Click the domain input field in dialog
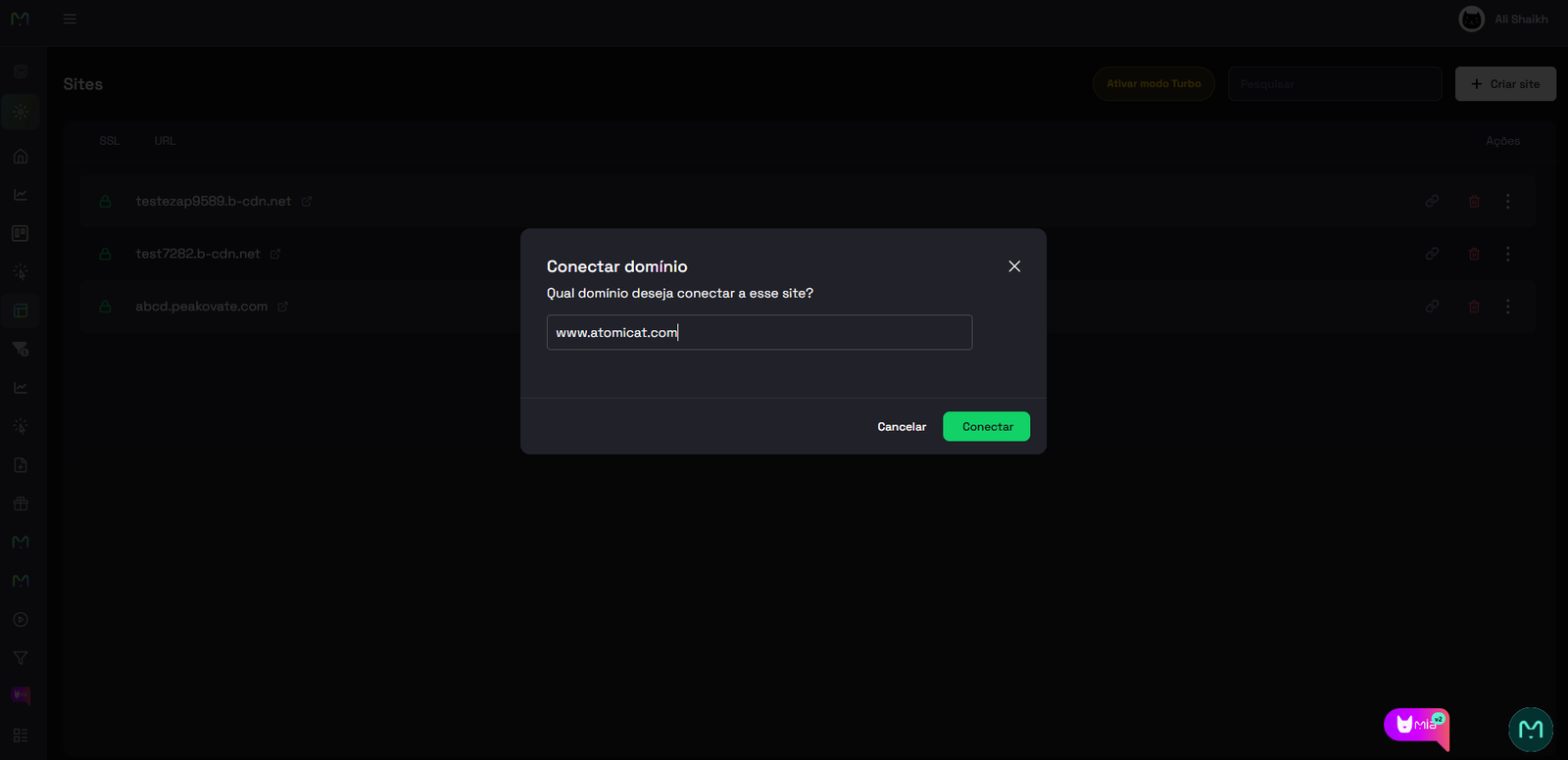This screenshot has height=760, width=1568. coord(759,332)
